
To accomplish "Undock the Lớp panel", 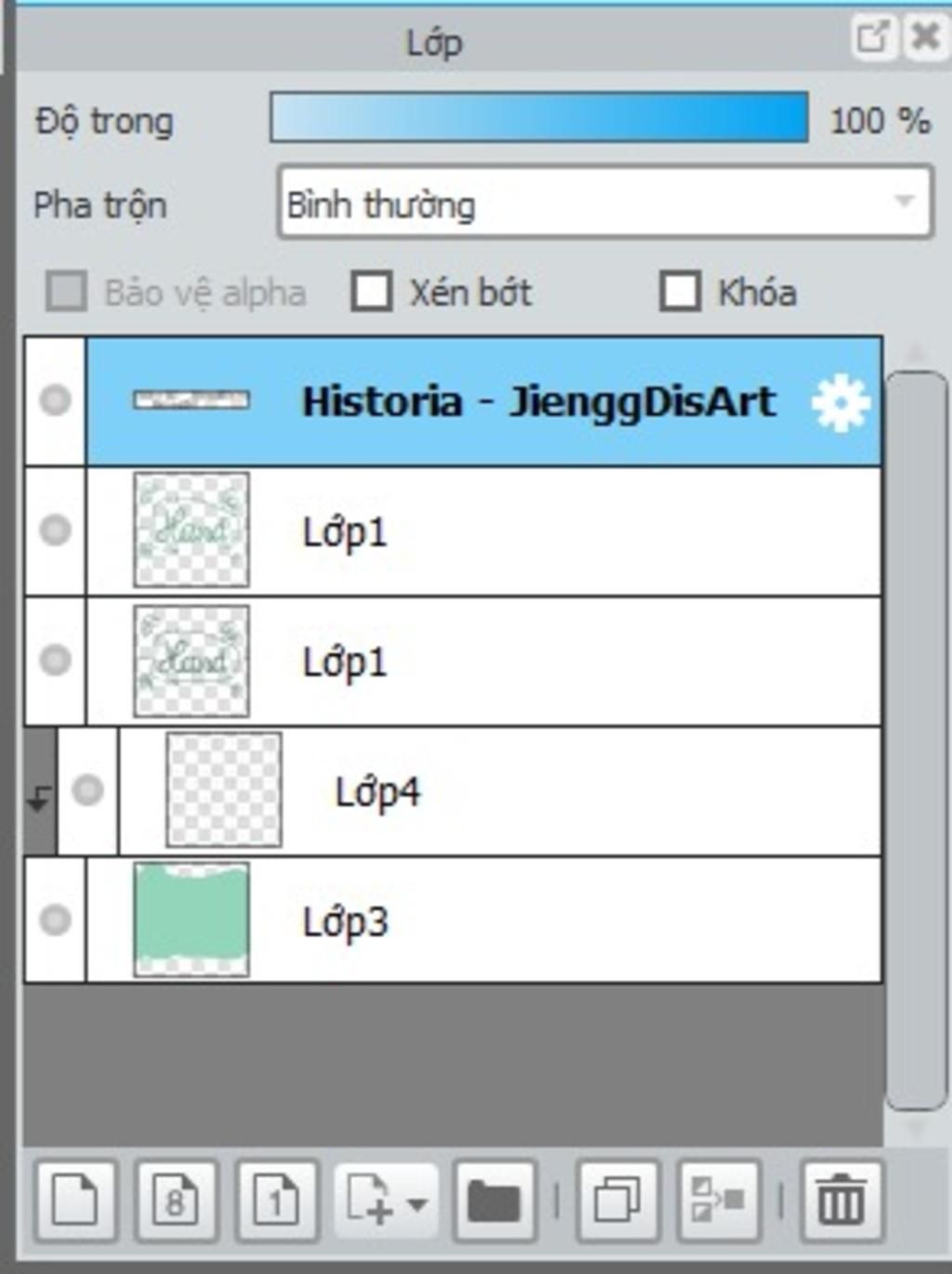I will (872, 37).
